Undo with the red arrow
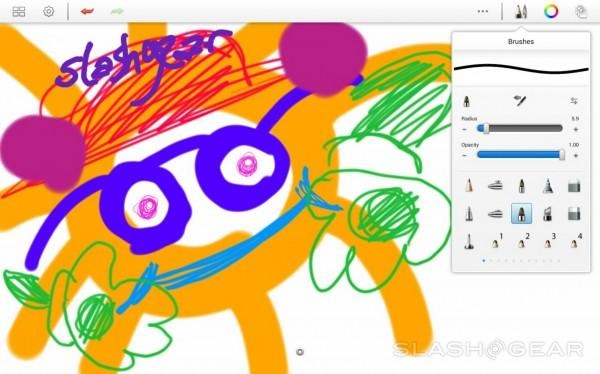Viewport: 600px width, 374px height. pos(87,11)
